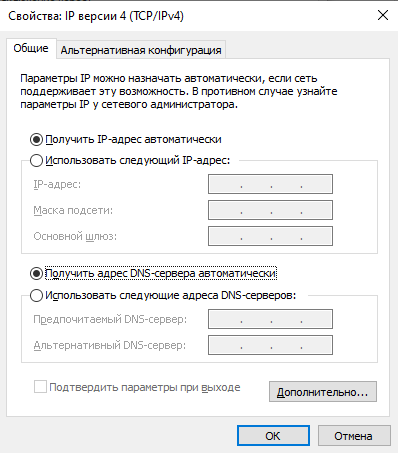Click the IP-адрес label text
The image size is (398, 453).
pos(57,184)
